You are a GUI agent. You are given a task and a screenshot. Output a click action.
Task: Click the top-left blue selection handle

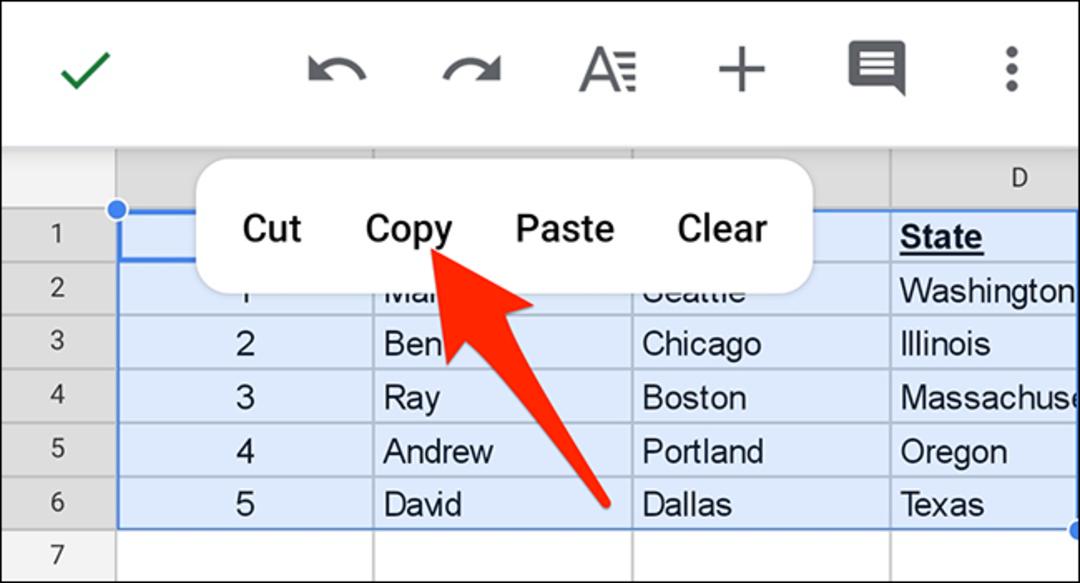(117, 209)
